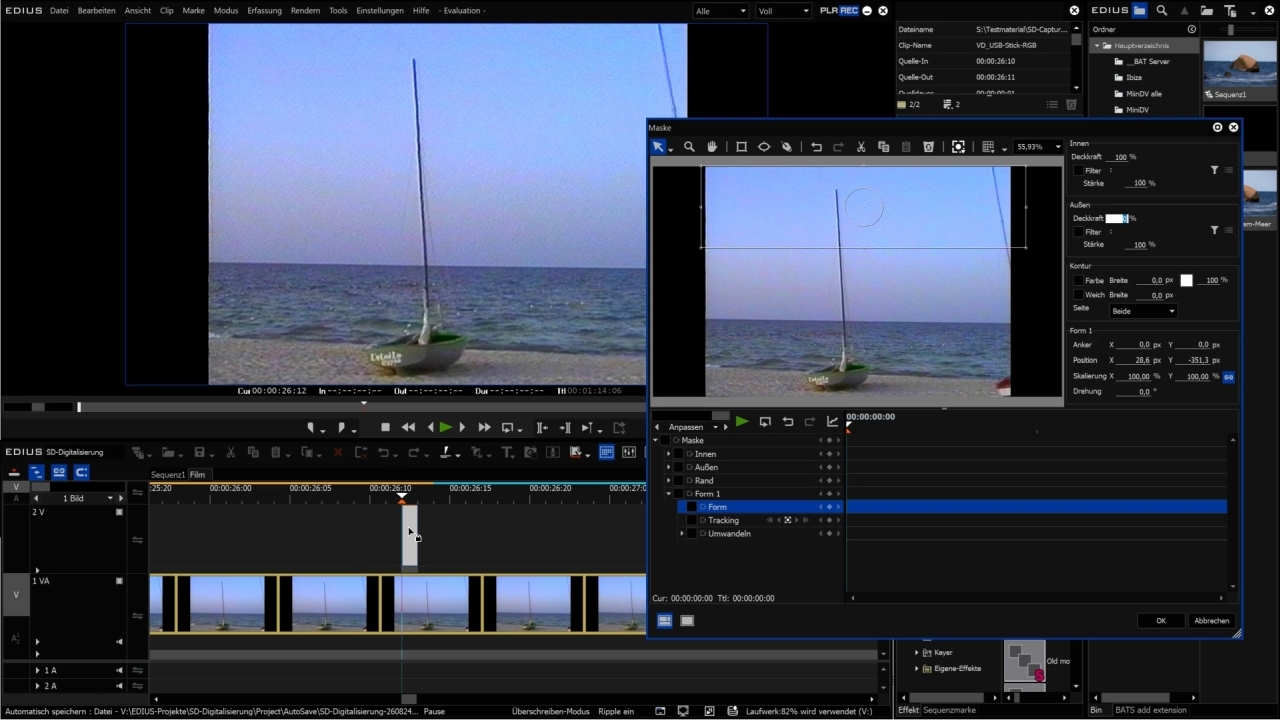Click the scissors cut icon in Maske toolbar
Viewport: 1280px width, 720px height.
pyautogui.click(x=861, y=147)
